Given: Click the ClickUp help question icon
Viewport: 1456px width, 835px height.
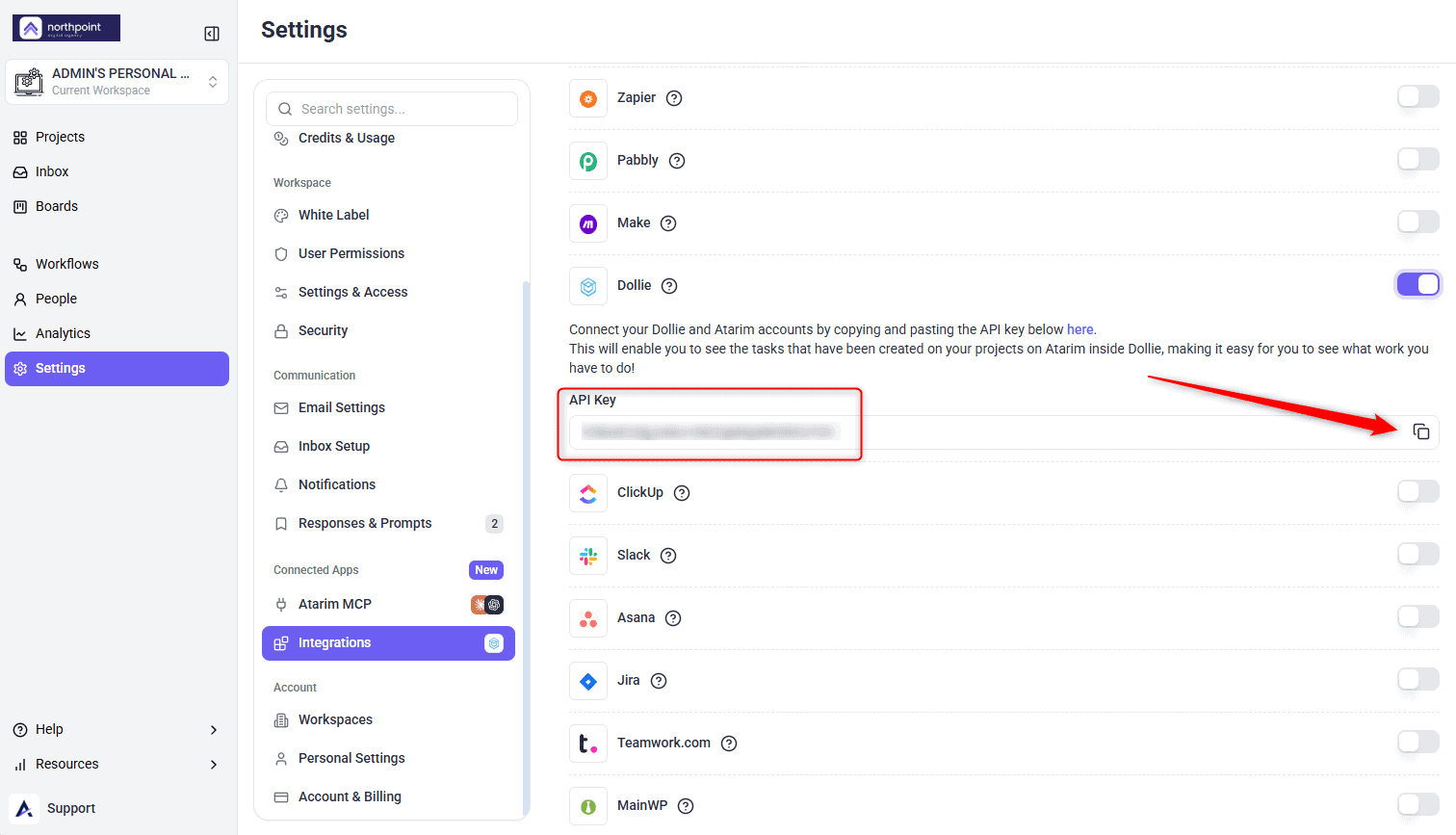Looking at the screenshot, I should click(682, 493).
